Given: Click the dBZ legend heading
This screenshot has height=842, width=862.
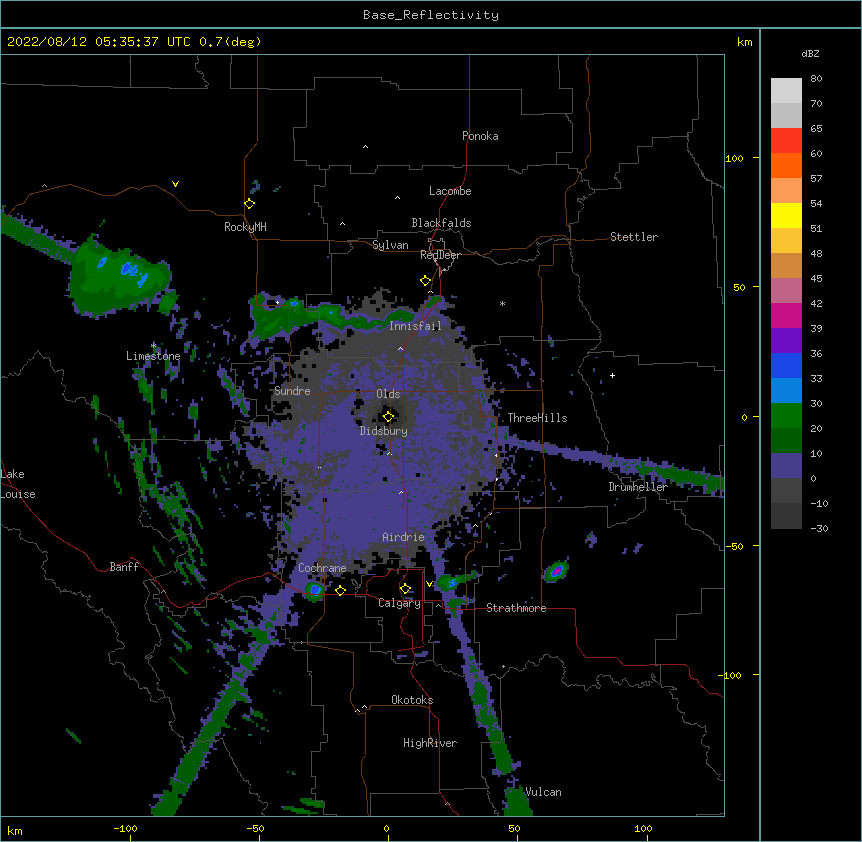Looking at the screenshot, I should click(810, 53).
